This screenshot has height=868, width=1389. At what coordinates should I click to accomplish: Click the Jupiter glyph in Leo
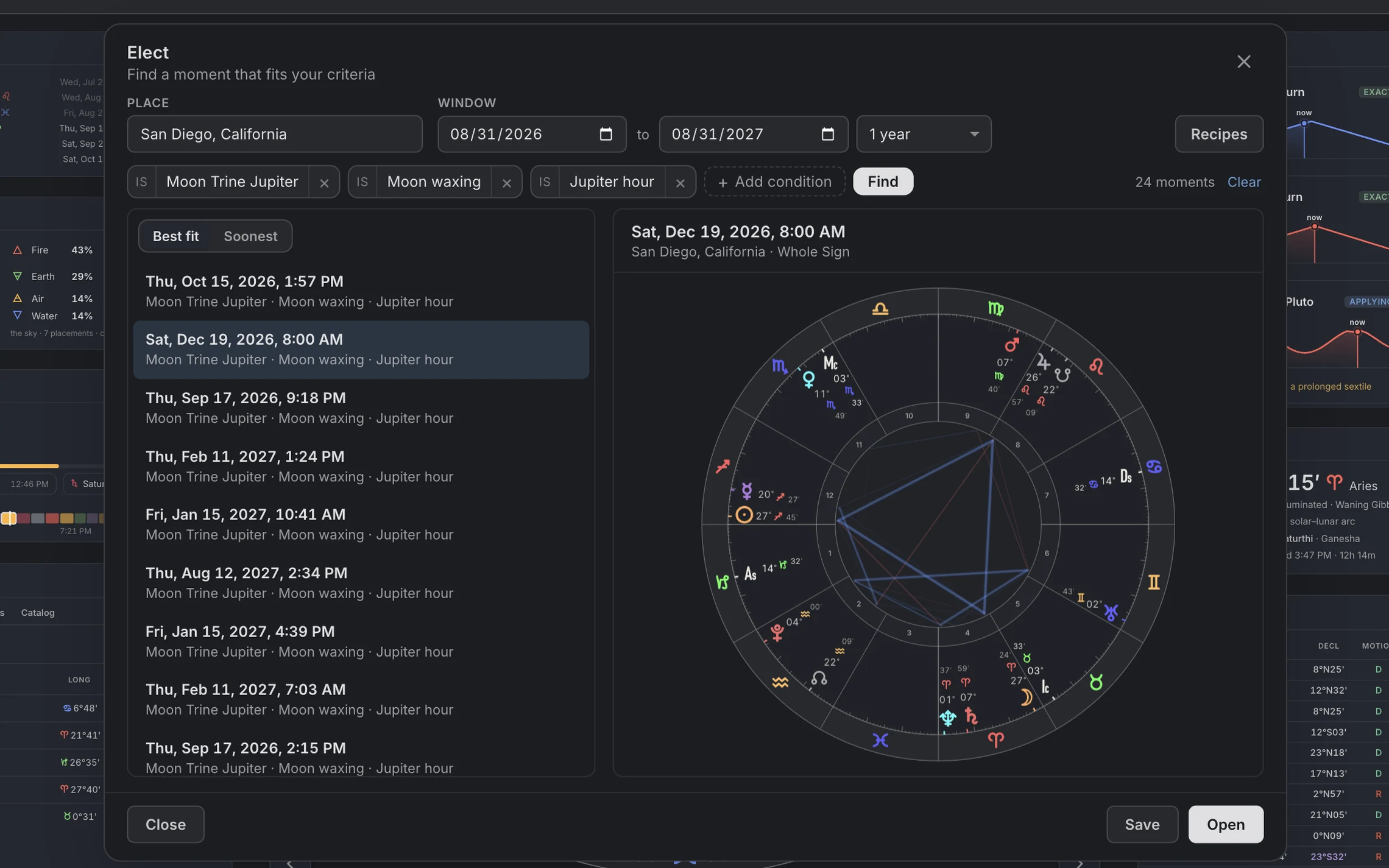1043,362
